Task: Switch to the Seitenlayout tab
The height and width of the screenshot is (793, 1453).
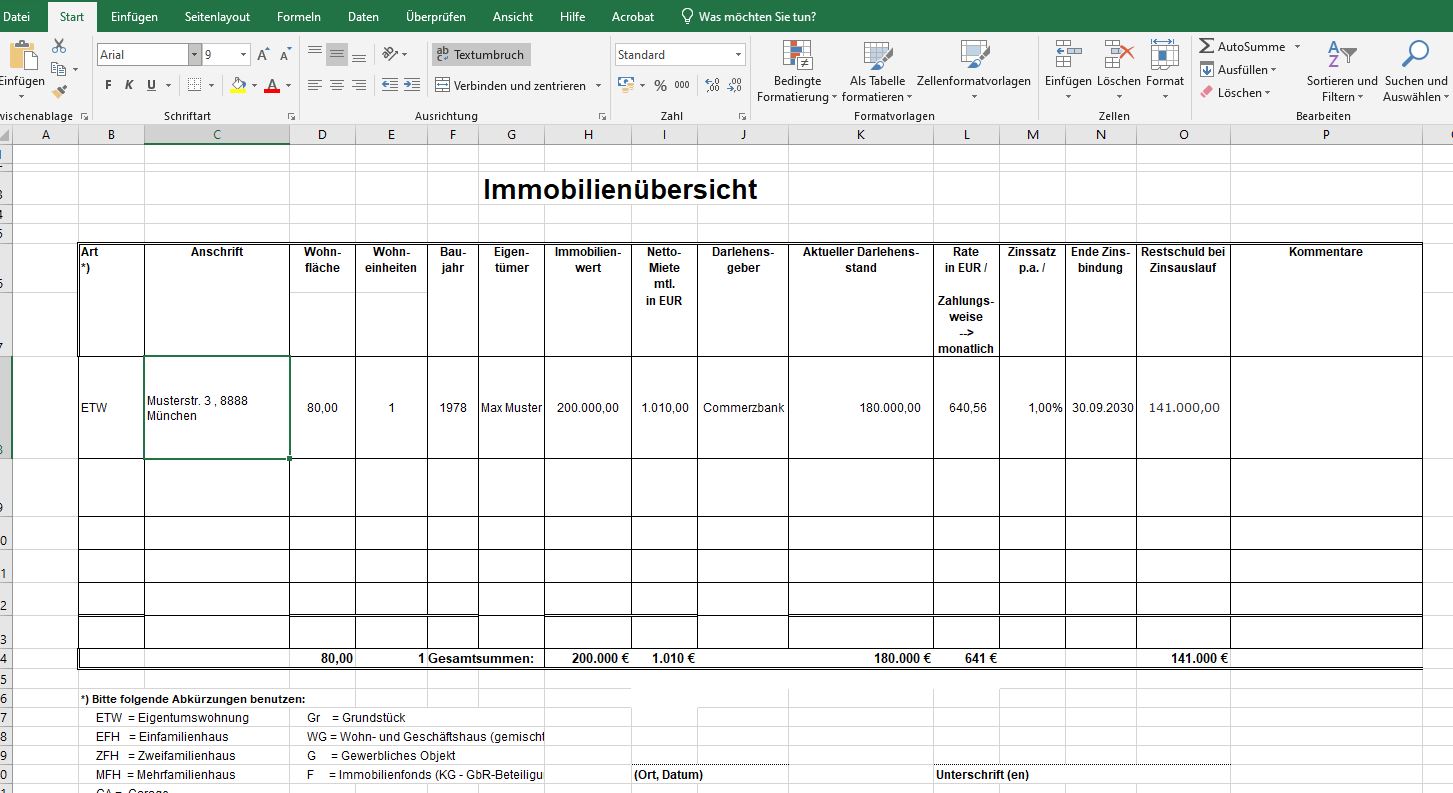Action: (217, 16)
